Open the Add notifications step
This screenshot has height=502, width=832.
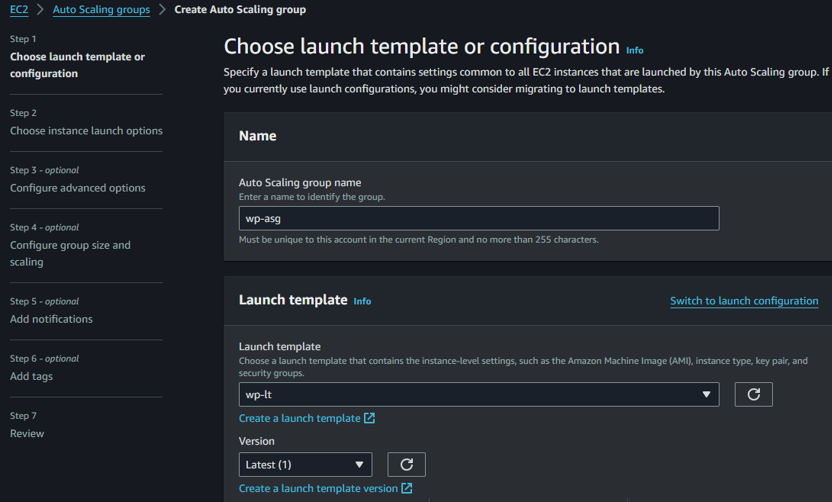point(51,319)
